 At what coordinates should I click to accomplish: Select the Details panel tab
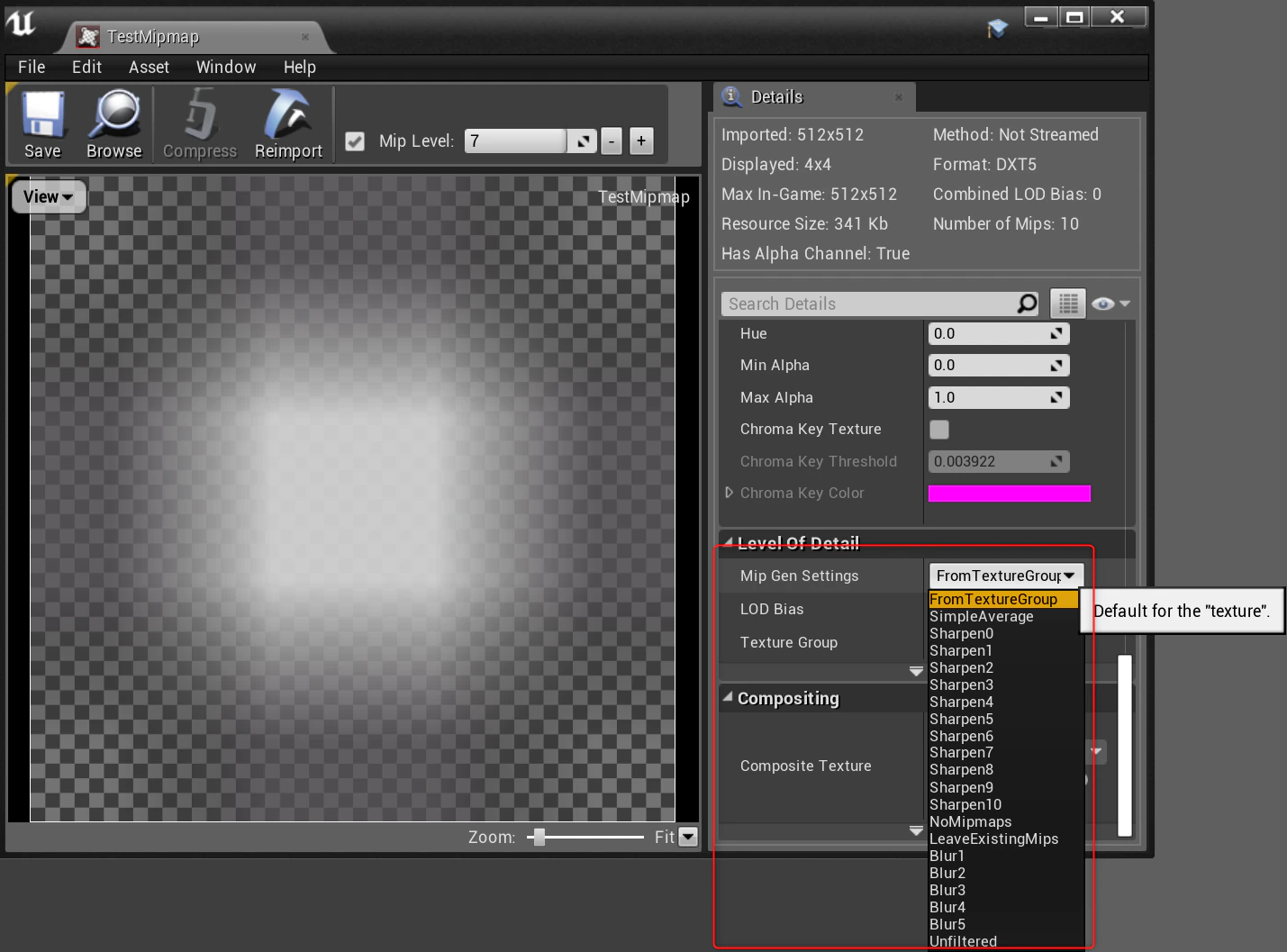point(814,97)
